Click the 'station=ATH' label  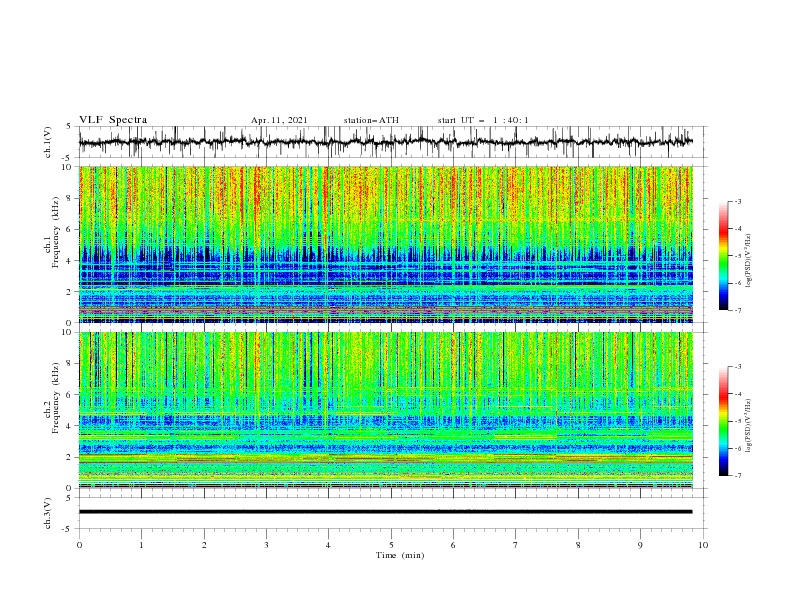point(371,120)
